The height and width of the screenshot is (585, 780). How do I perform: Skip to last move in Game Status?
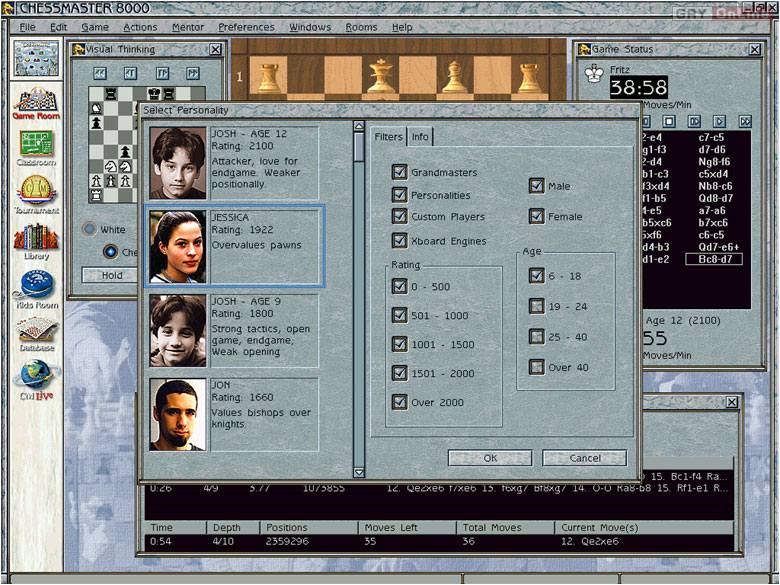click(745, 121)
